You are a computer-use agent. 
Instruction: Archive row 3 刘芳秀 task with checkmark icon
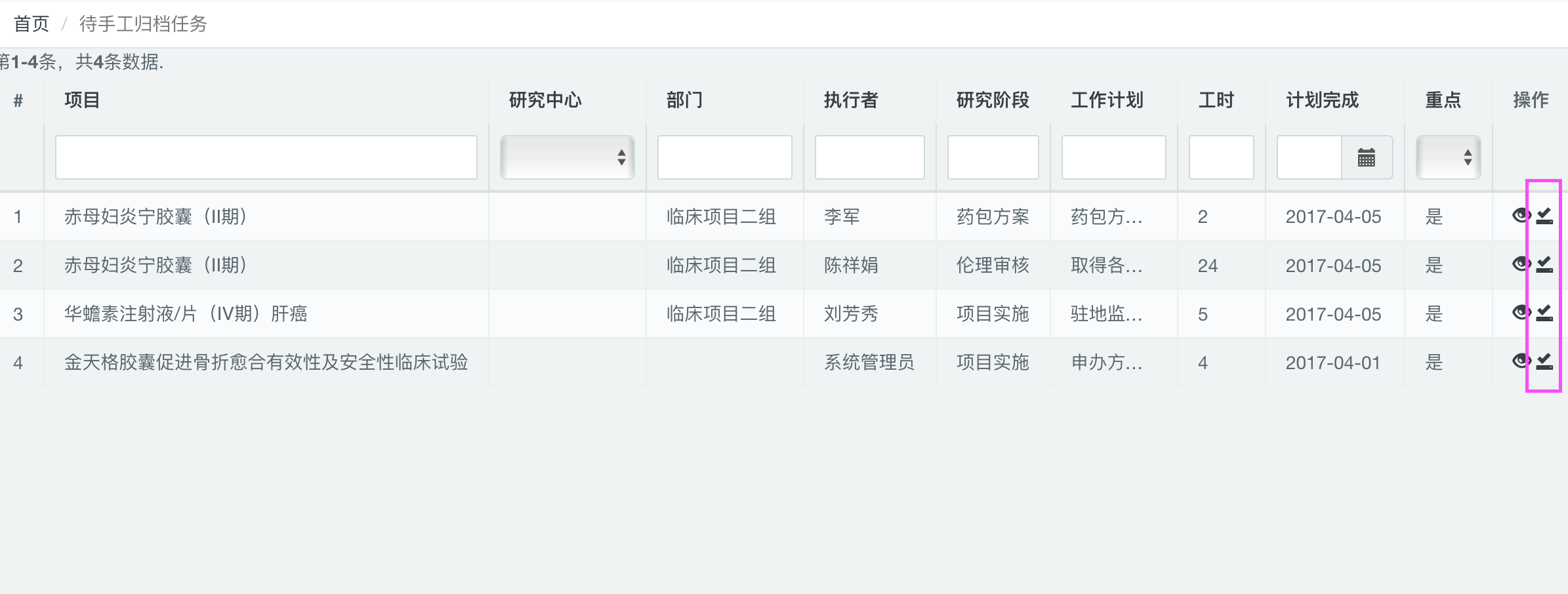[x=1544, y=312]
